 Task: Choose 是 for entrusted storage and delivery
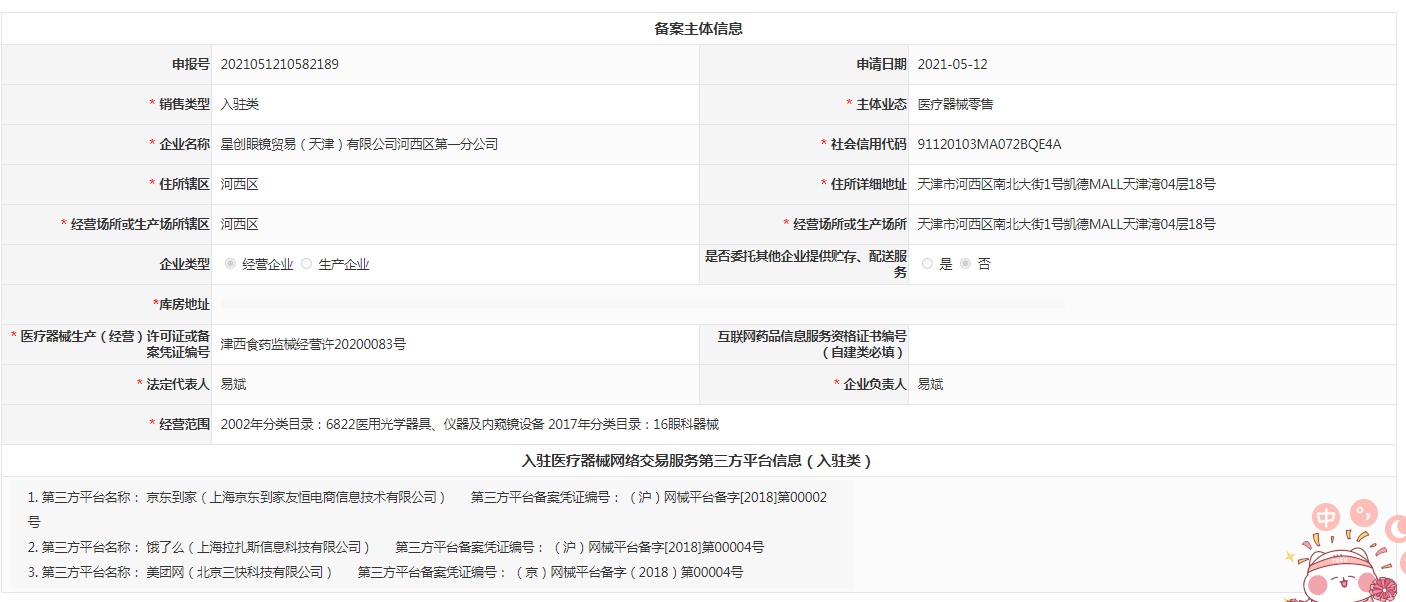pos(927,264)
